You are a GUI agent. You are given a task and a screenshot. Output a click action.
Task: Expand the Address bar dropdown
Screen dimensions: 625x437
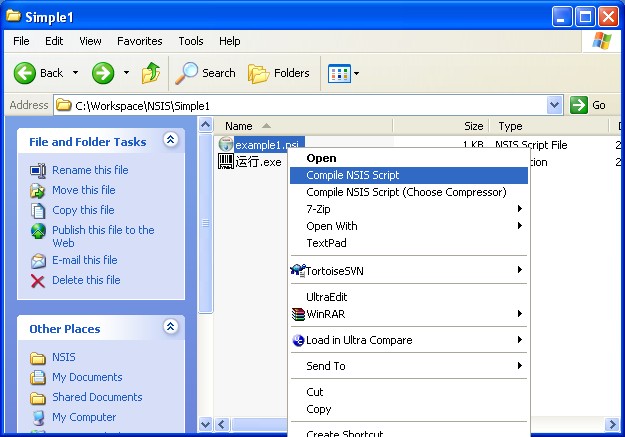click(x=554, y=105)
